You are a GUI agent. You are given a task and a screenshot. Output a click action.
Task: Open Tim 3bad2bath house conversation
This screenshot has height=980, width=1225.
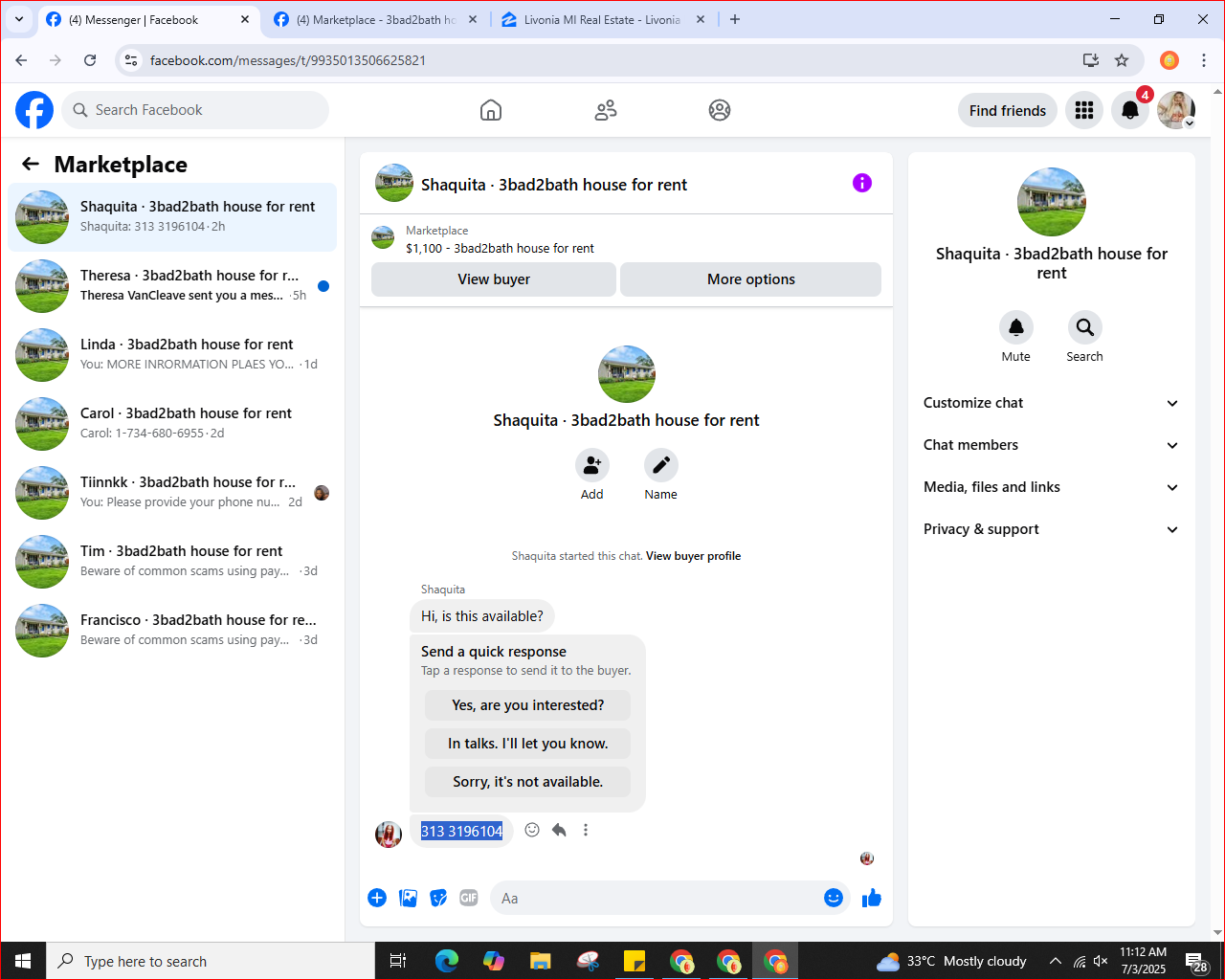tap(172, 562)
